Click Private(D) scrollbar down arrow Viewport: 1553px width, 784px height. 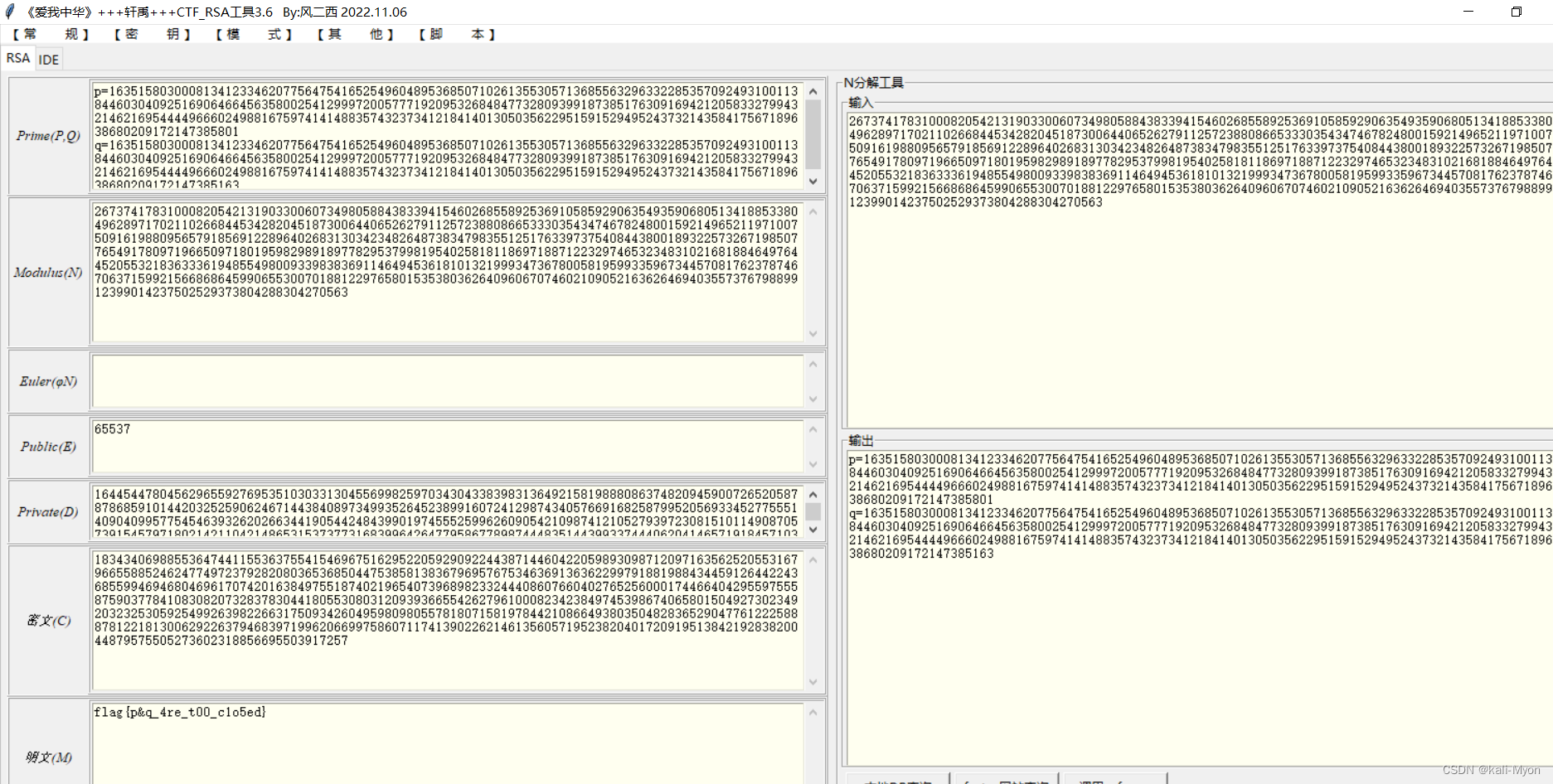[x=813, y=530]
